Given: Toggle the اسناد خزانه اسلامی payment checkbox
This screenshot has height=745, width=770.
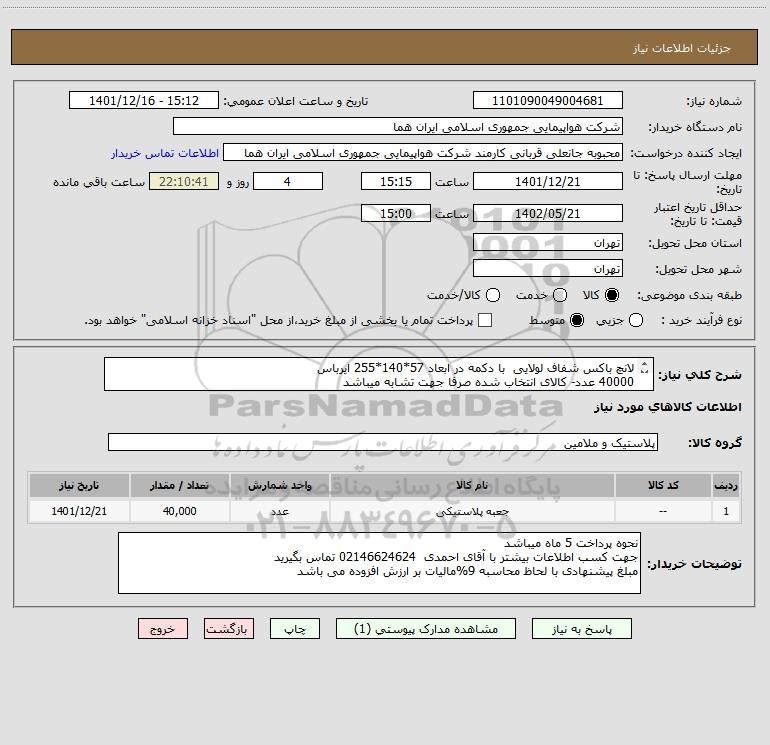Looking at the screenshot, I should click(x=485, y=320).
